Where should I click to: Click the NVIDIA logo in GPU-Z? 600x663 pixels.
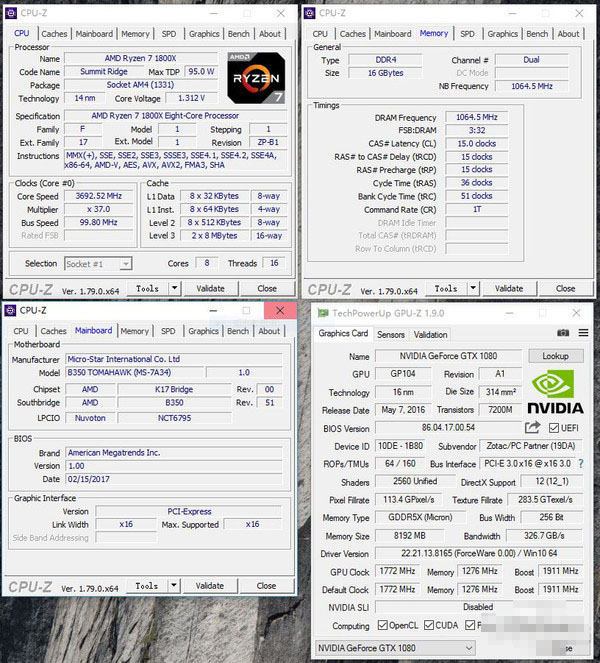point(555,392)
